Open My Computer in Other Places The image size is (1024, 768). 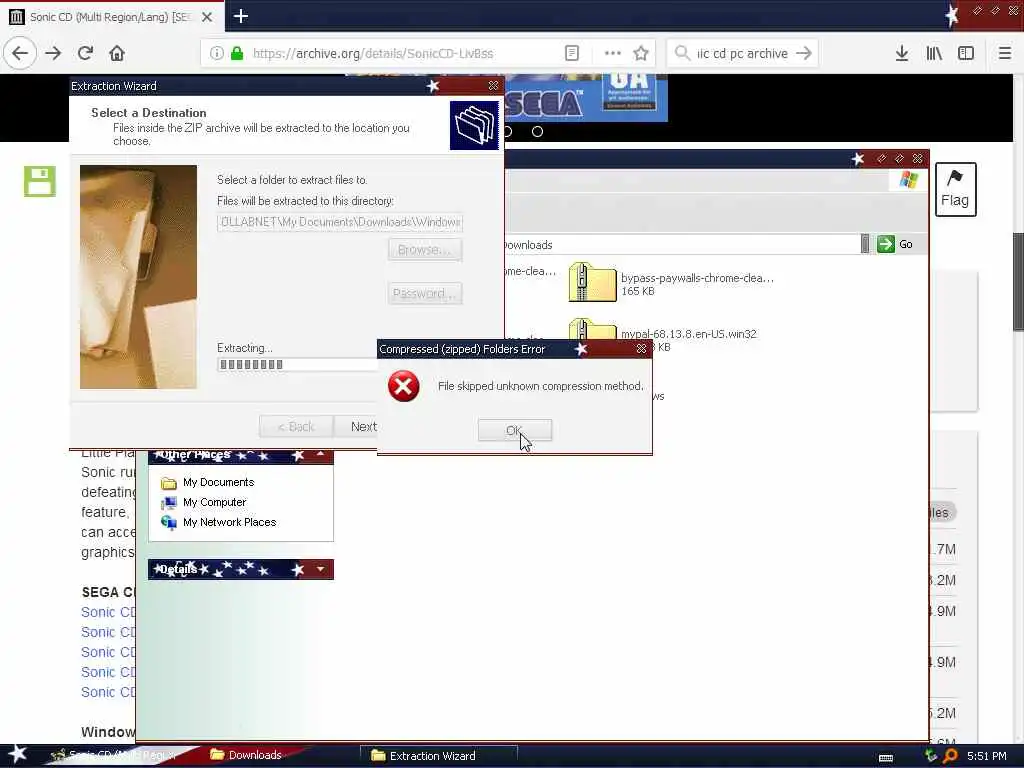coord(214,502)
